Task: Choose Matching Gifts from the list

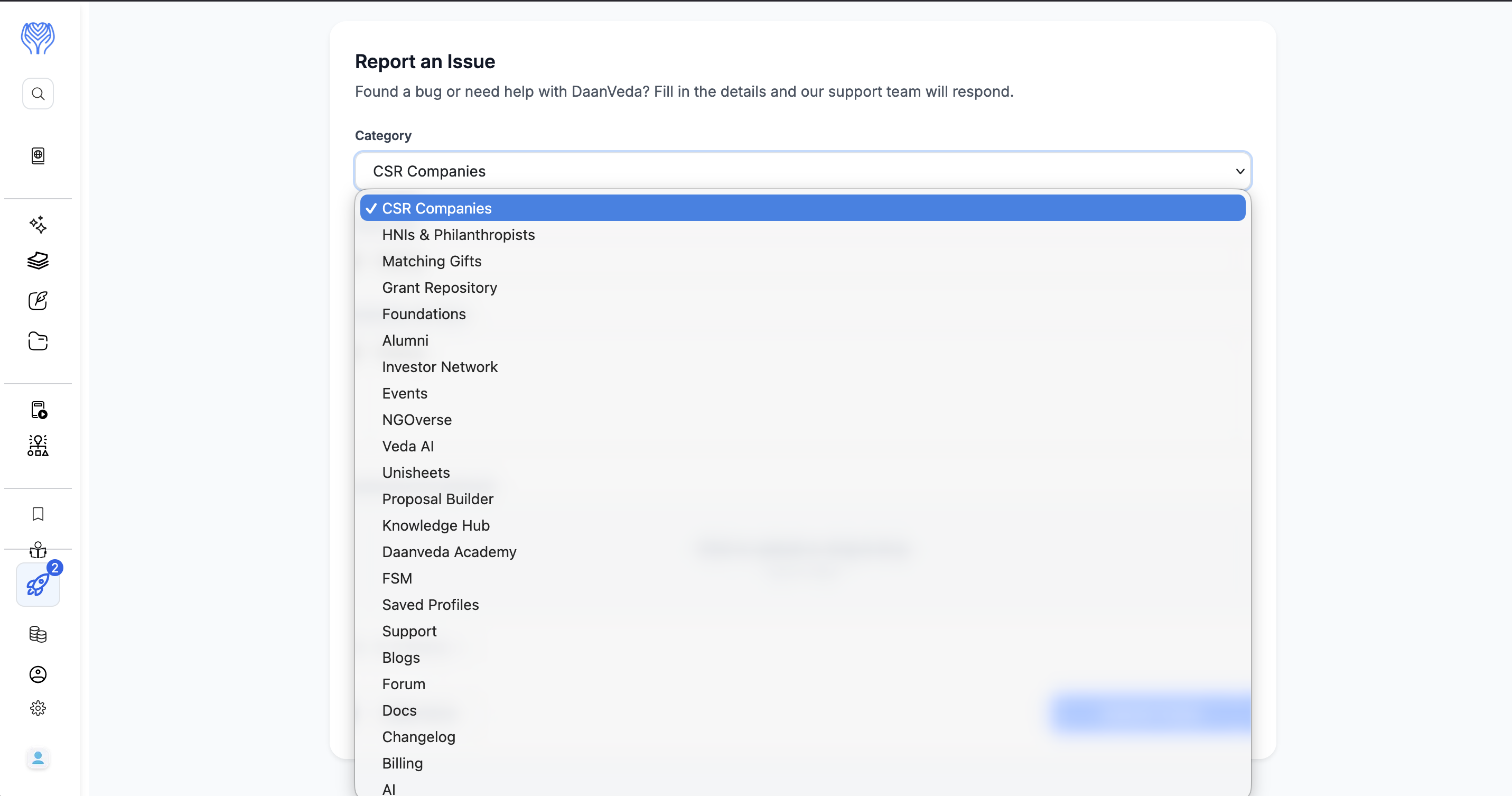Action: [x=802, y=261]
